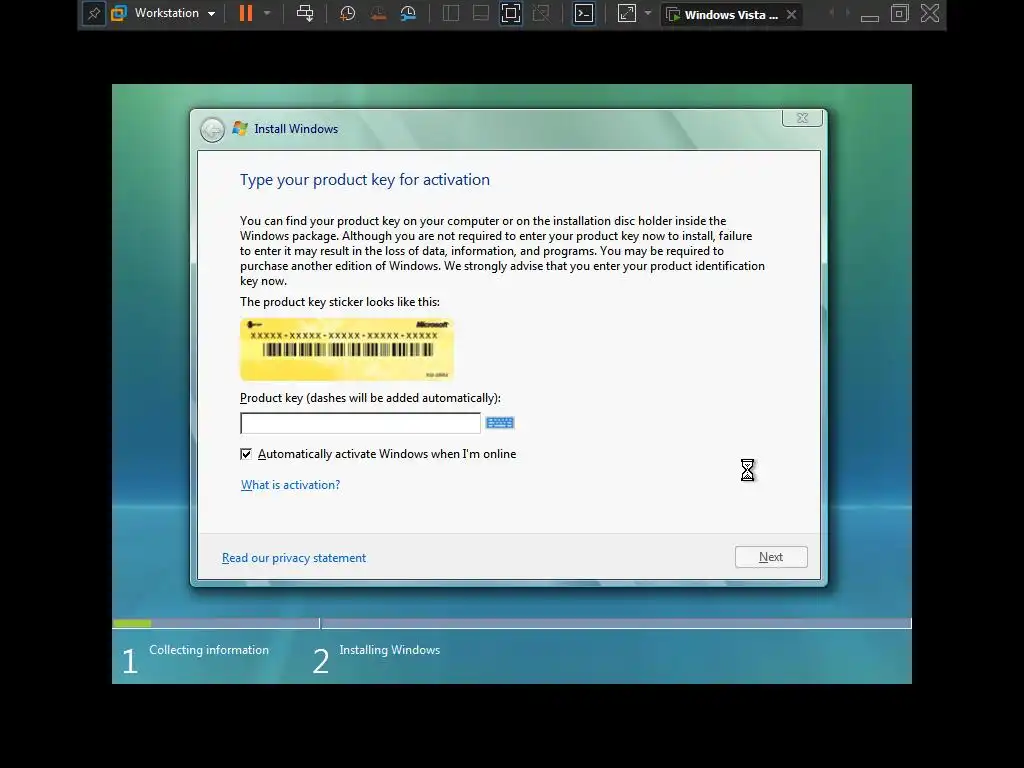Screen dimensions: 1024x768
Task: Click the stretch guest display icon
Action: coord(626,14)
